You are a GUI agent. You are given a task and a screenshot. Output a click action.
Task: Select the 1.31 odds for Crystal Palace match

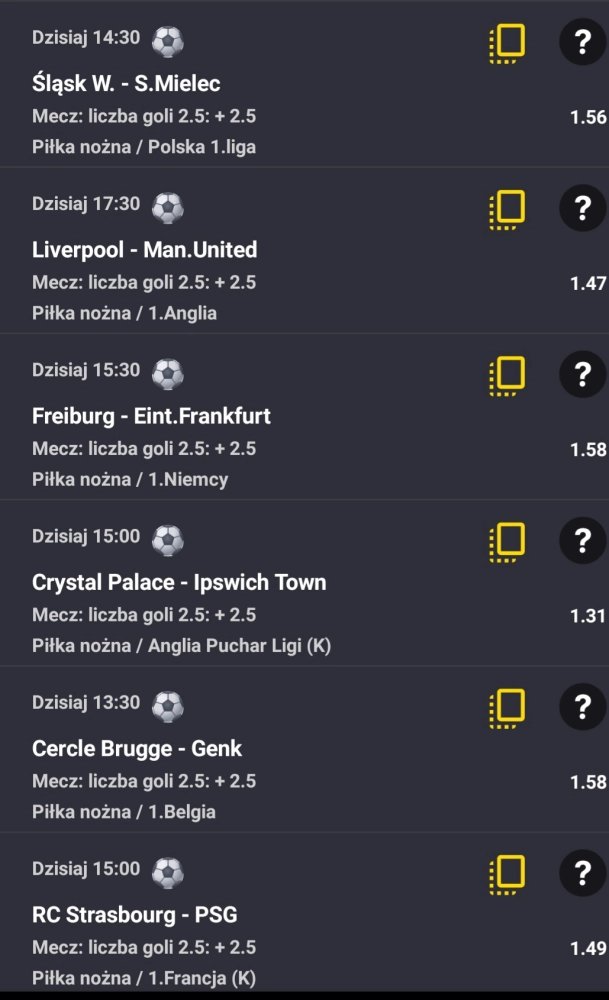[588, 615]
